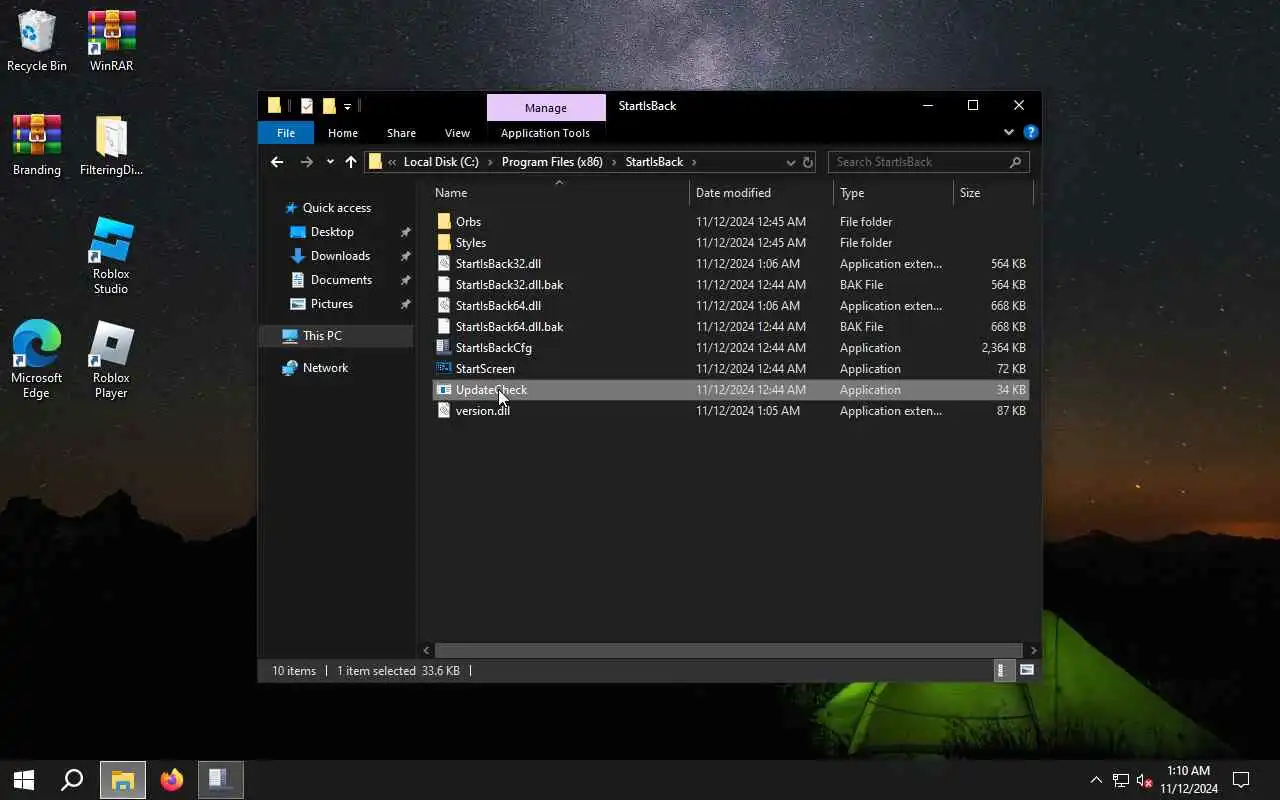Open Firefox from the taskbar
This screenshot has width=1280, height=800.
tap(172, 780)
